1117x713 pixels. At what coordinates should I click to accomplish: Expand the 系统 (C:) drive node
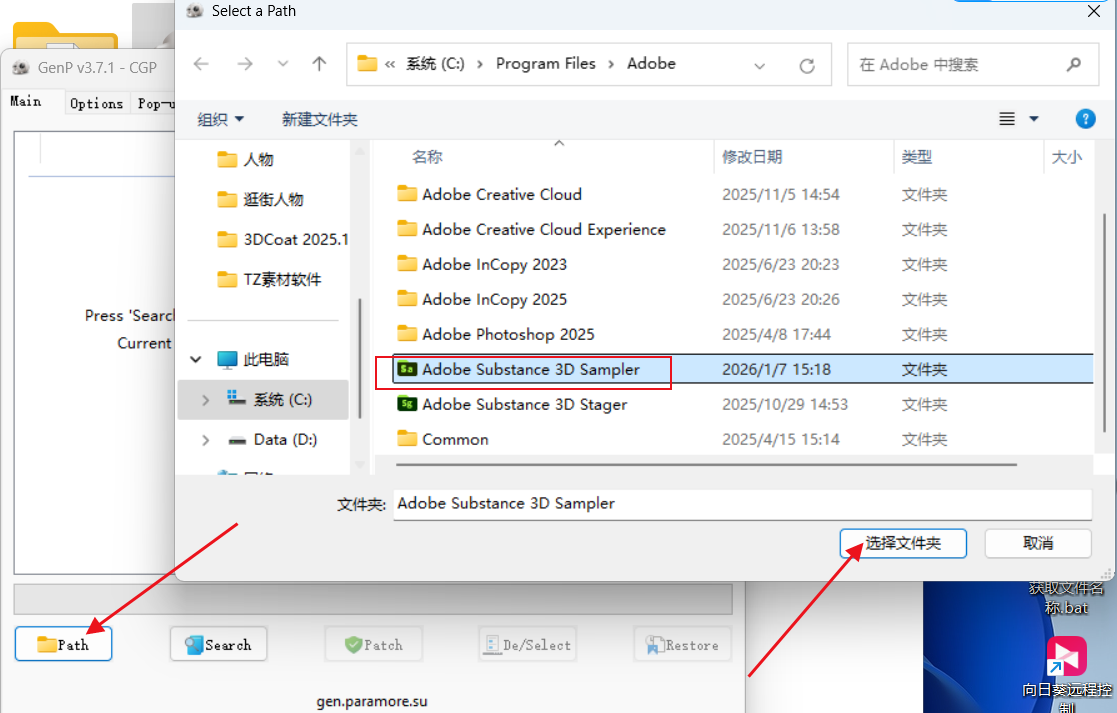point(205,400)
